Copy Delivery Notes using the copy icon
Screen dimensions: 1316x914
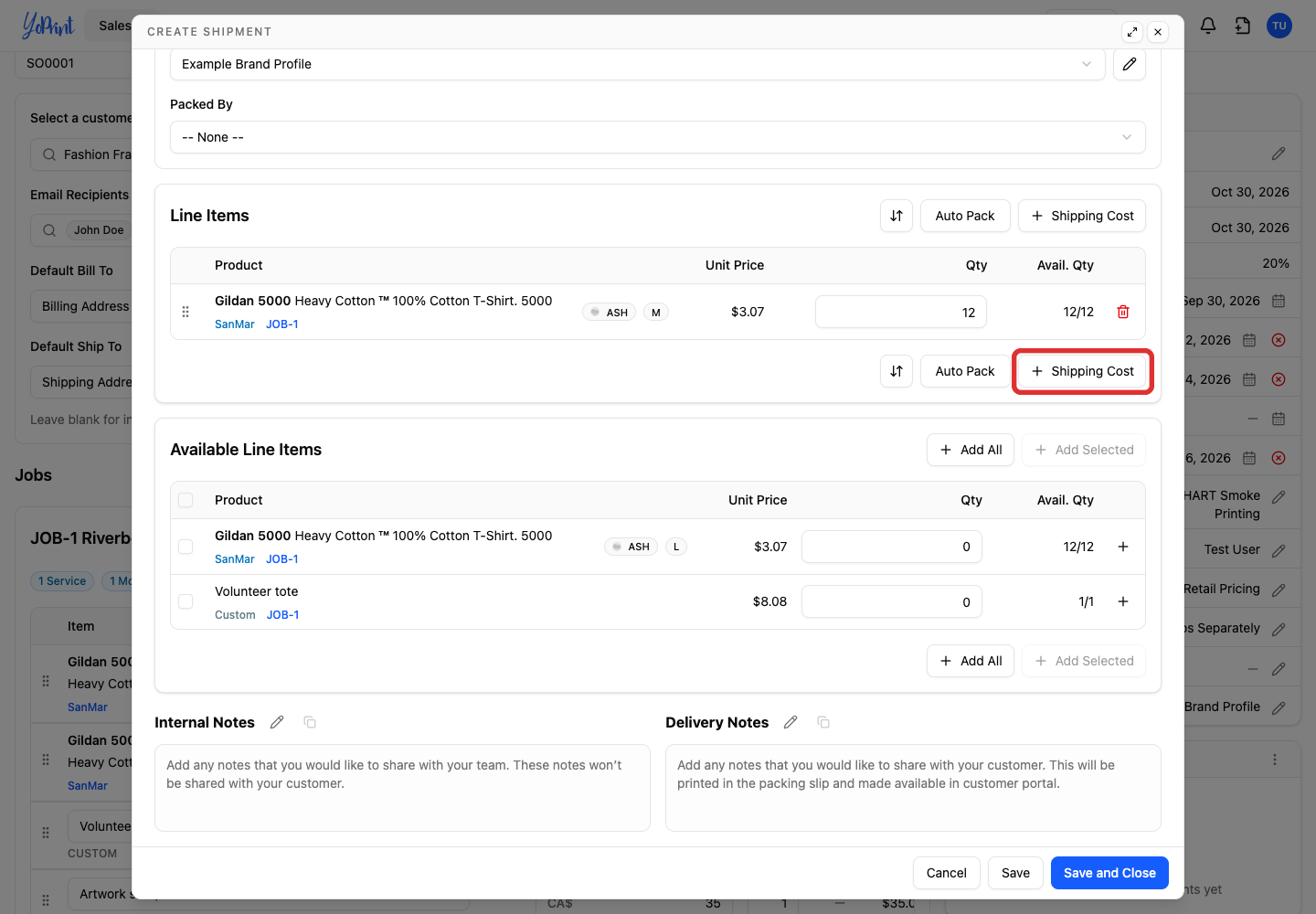pos(823,722)
